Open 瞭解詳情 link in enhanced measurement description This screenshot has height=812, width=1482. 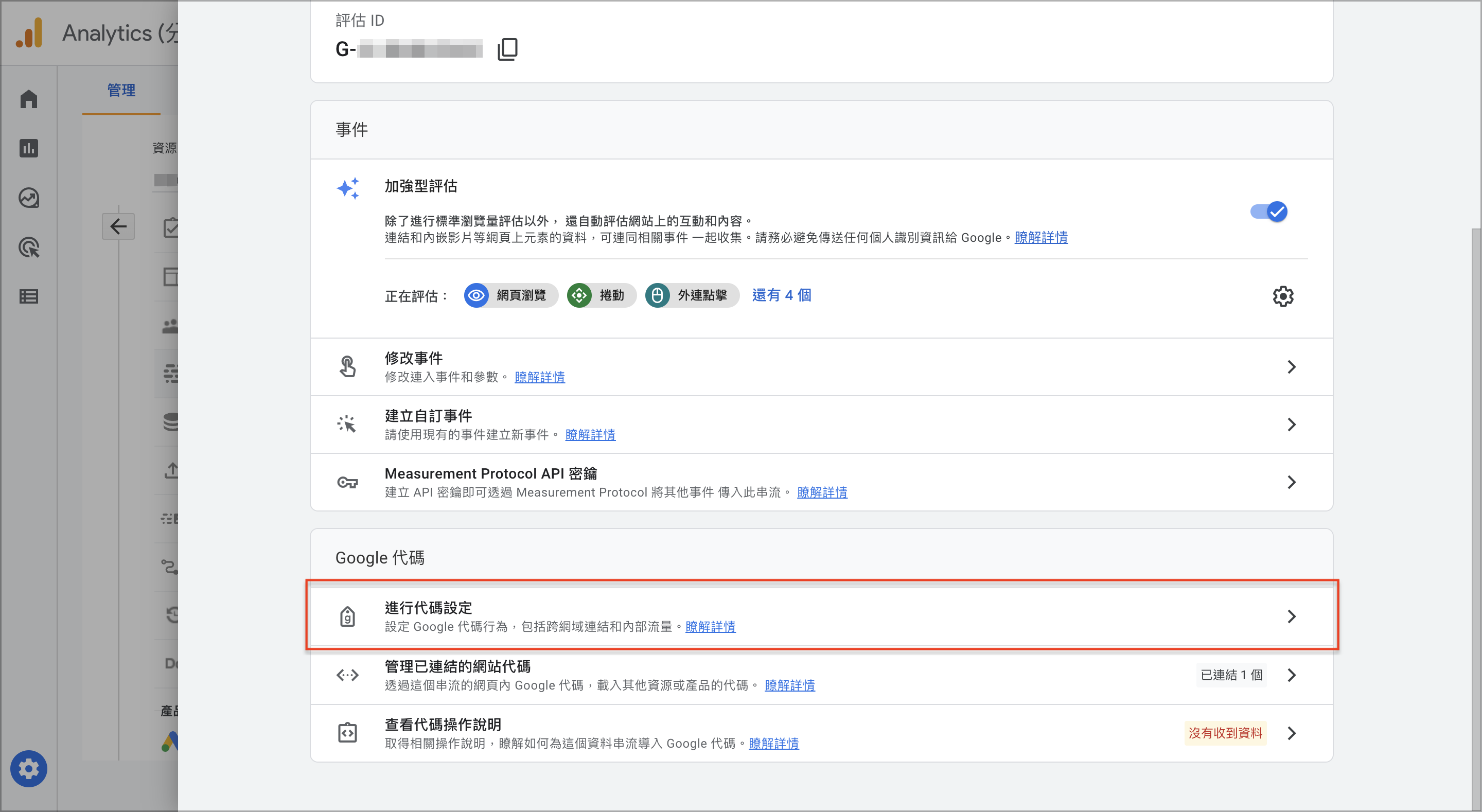(1040, 238)
